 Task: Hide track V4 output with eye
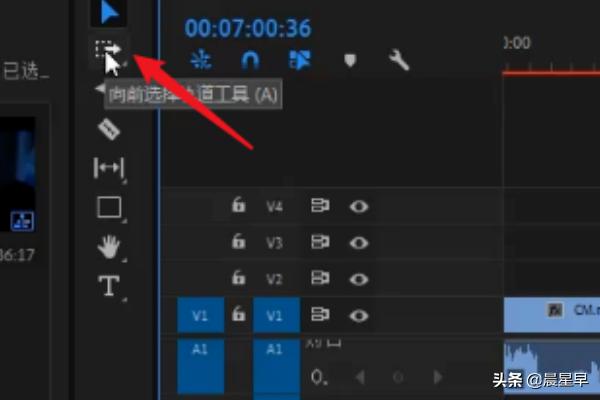(359, 207)
